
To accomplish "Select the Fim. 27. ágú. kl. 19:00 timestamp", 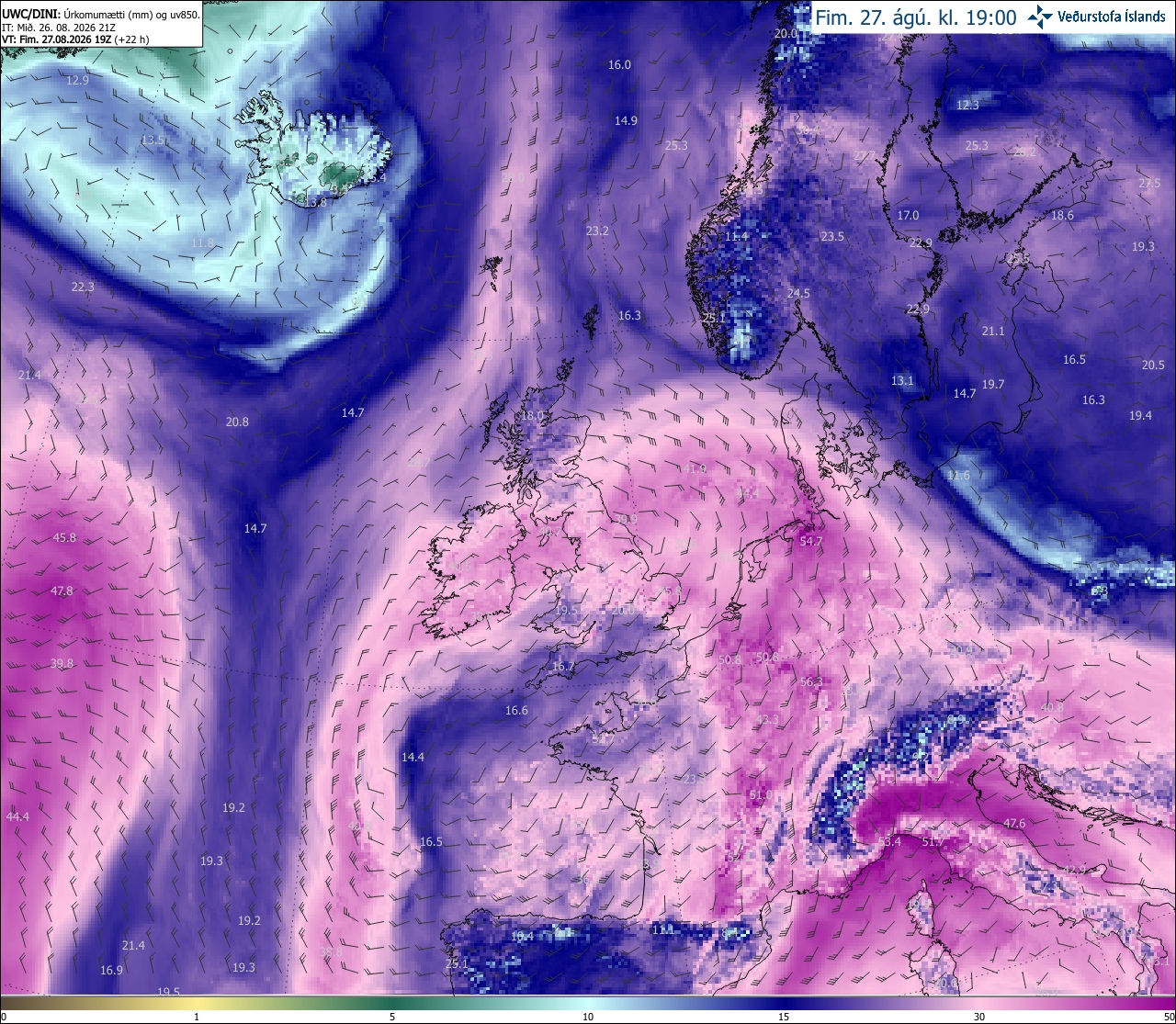I will pyautogui.click(x=916, y=17).
